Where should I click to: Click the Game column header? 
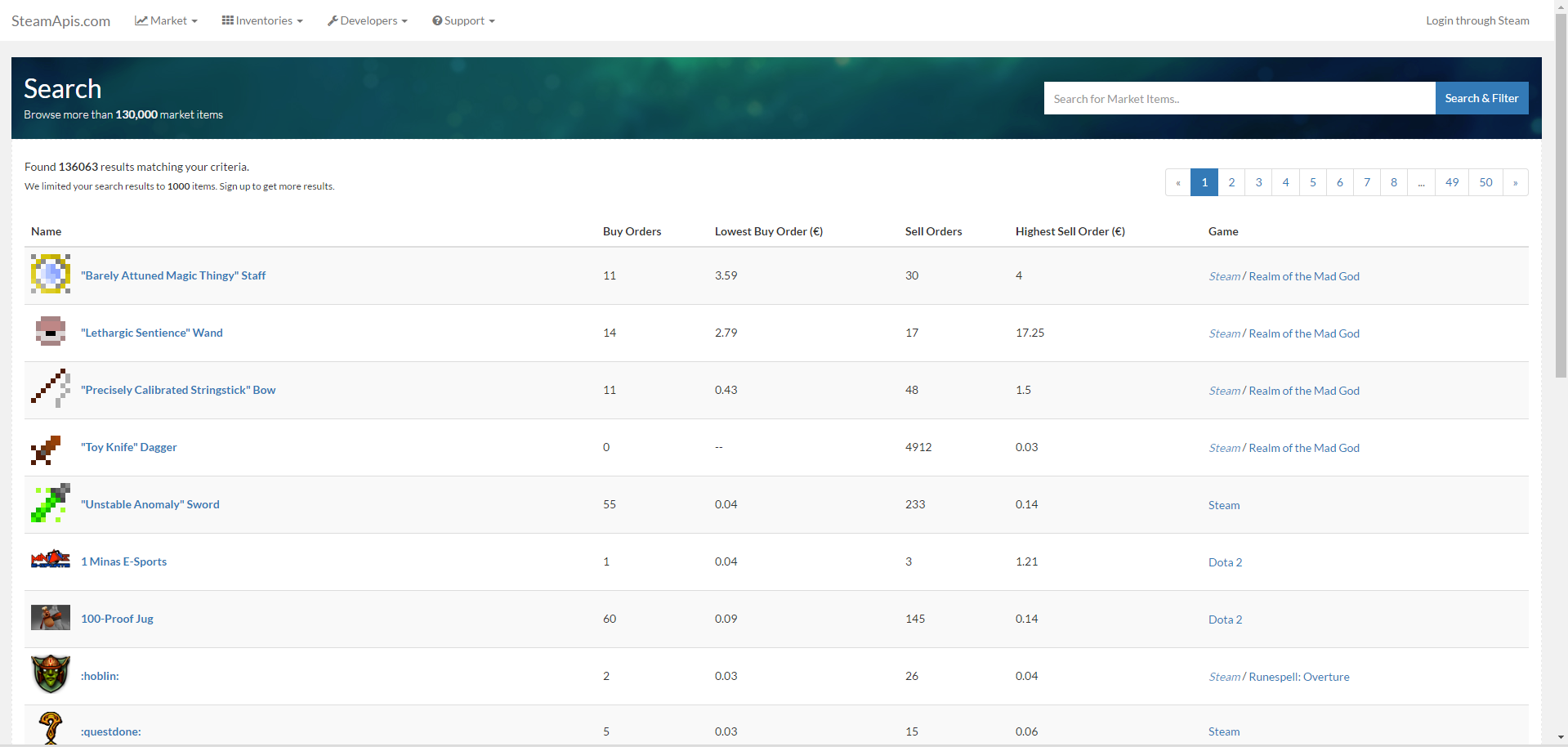(1223, 231)
